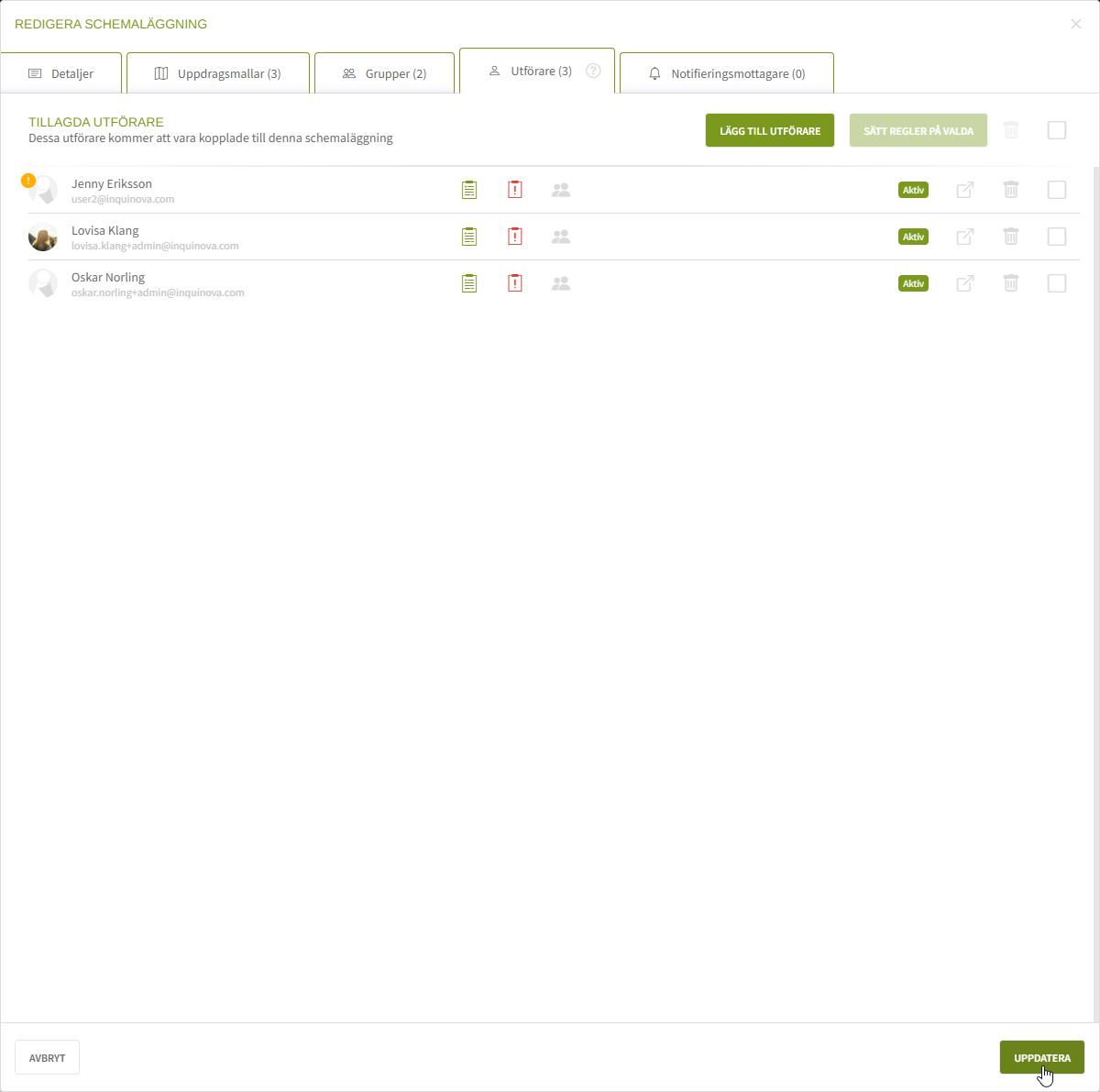This screenshot has width=1100, height=1092.
Task: Click Lovisa Klang's profile photo
Action: tap(43, 237)
